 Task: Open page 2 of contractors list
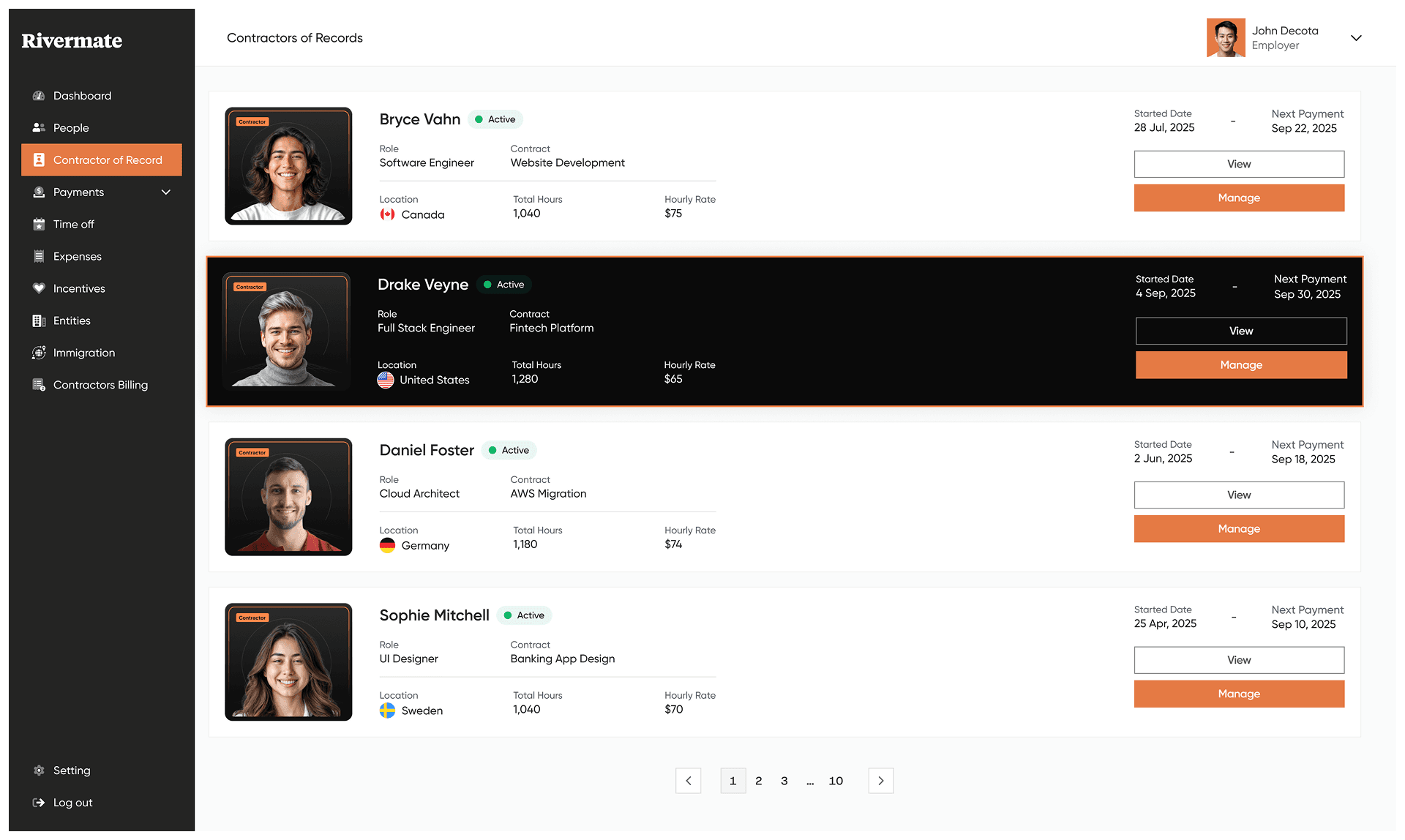click(x=759, y=781)
